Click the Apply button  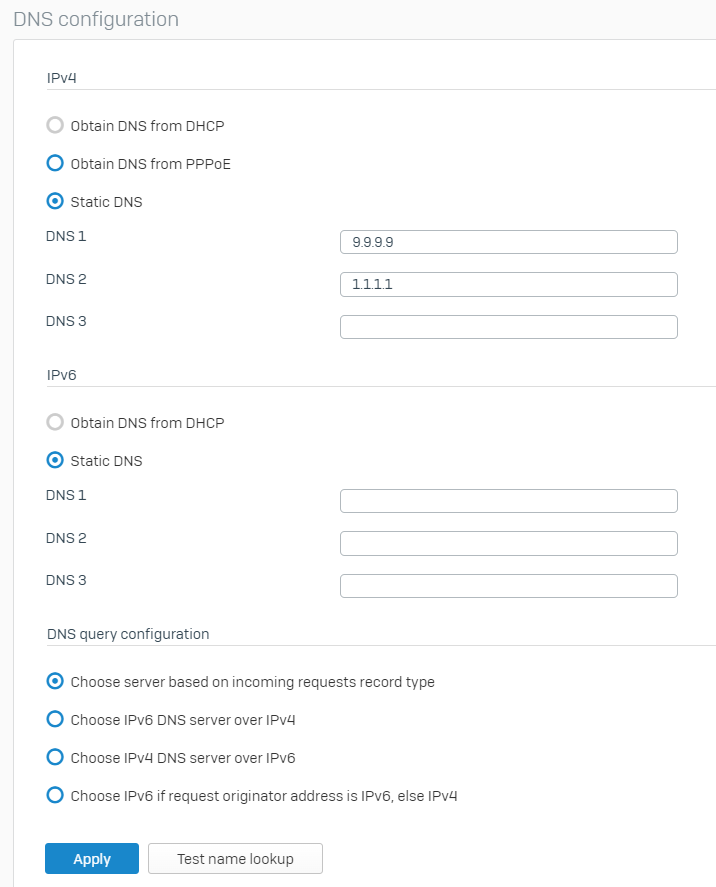(92, 859)
